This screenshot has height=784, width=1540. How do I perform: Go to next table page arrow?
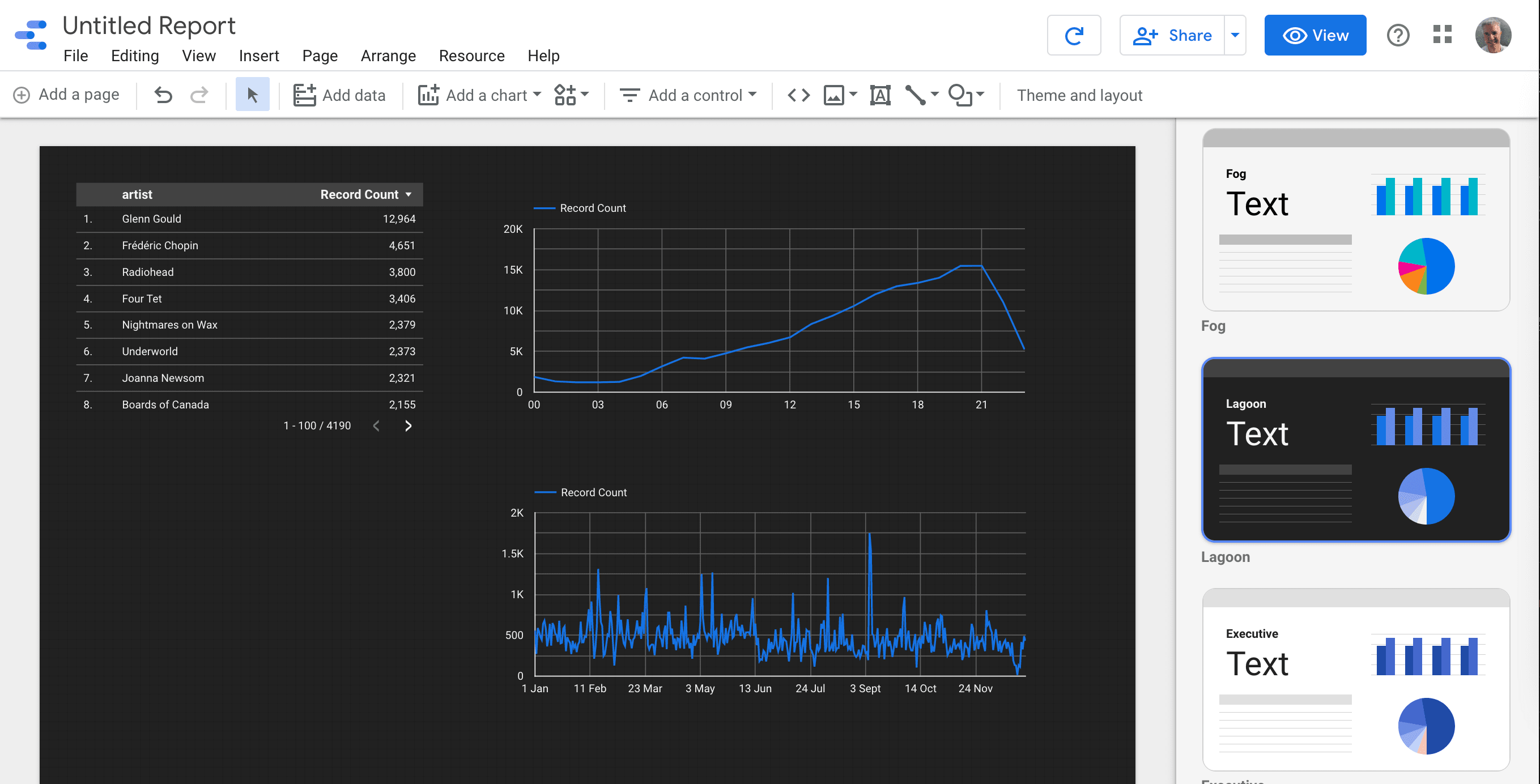tap(409, 425)
